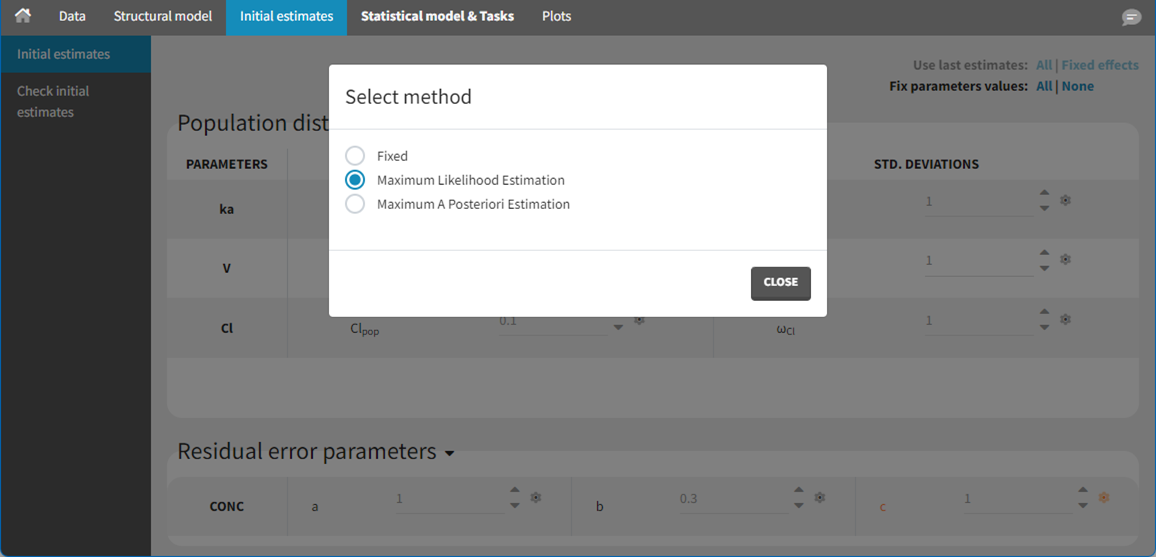Decrease the residual error a value
Screen dimensions: 1156x557
[515, 505]
